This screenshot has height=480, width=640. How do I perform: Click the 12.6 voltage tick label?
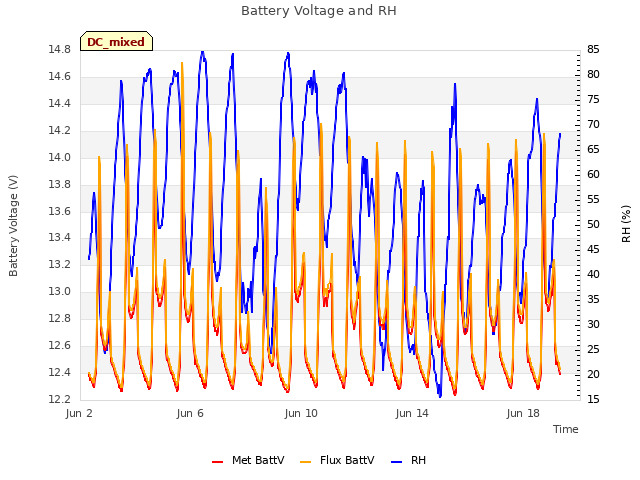point(59,346)
